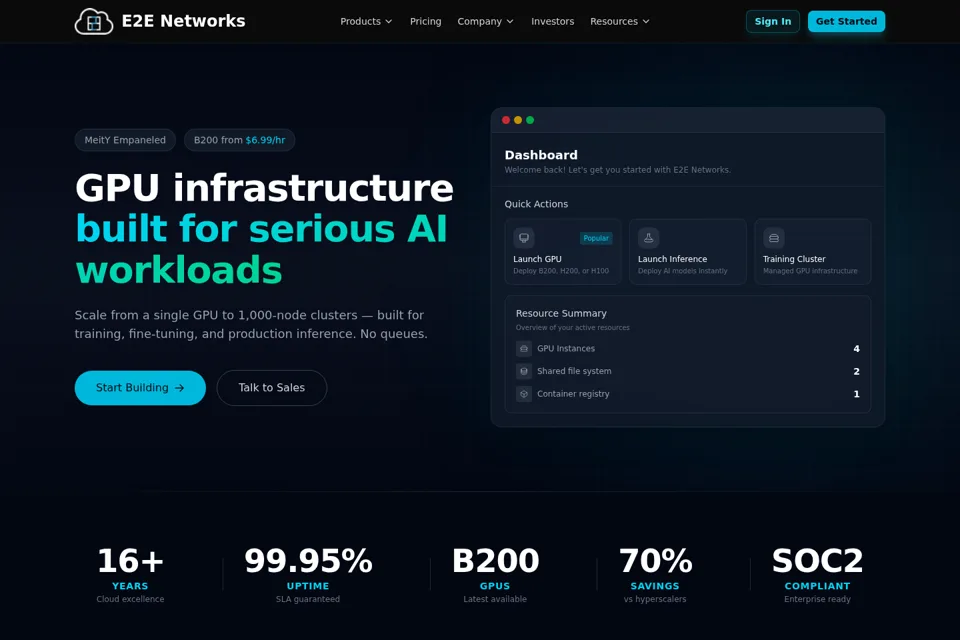Click 'Cloud excellence' caption
This screenshot has height=640, width=960.
130,599
